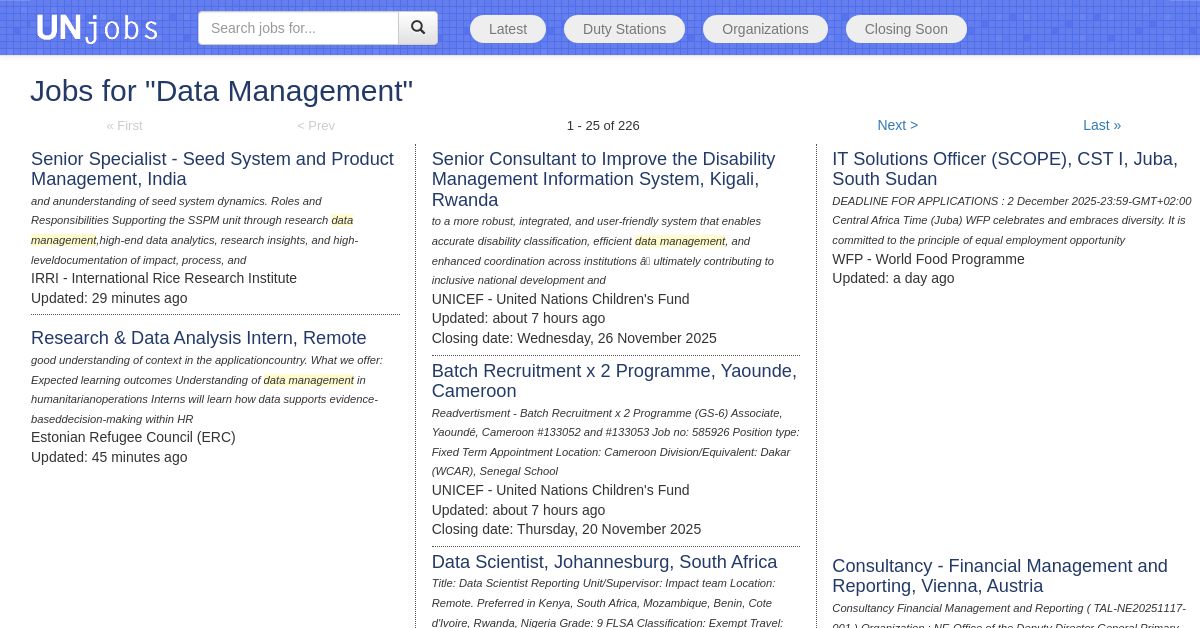Screen dimensions: 1200x628
Task: Open Data Scientist Johannesburg job posting
Action: (x=604, y=562)
